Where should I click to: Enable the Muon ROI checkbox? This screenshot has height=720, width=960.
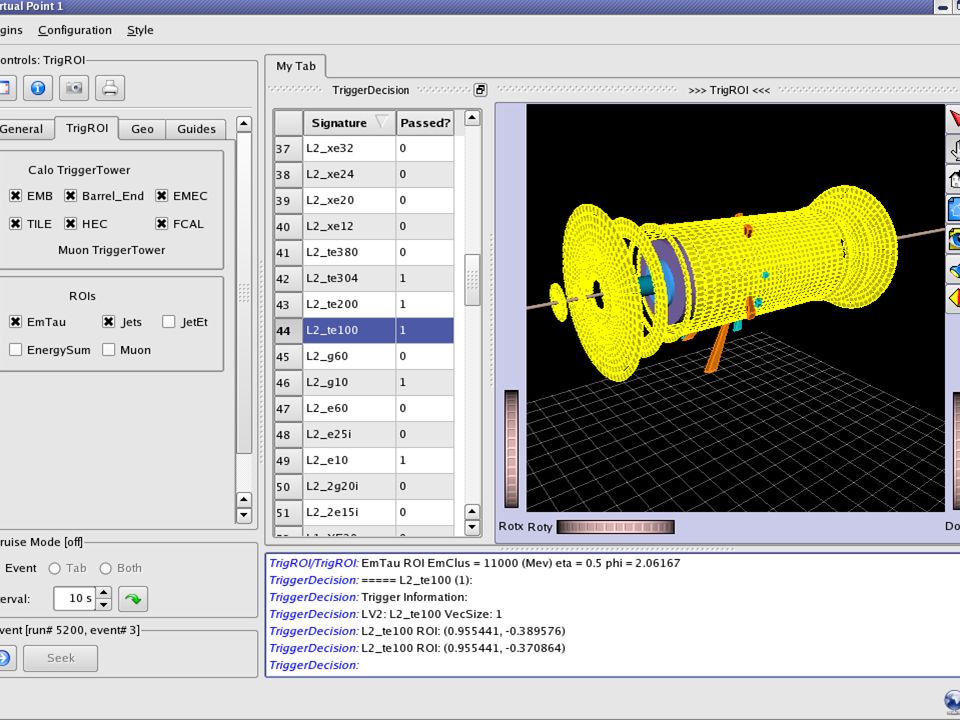[x=109, y=350]
